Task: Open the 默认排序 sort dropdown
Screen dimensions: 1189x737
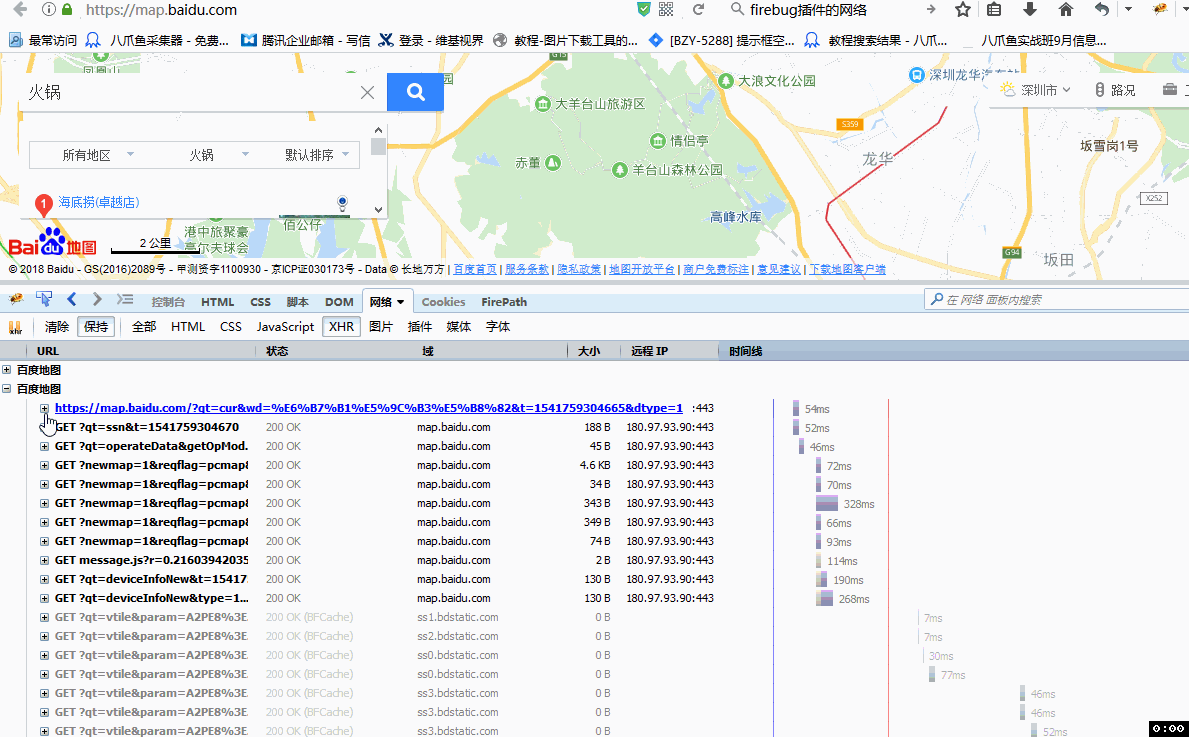Action: (x=317, y=155)
